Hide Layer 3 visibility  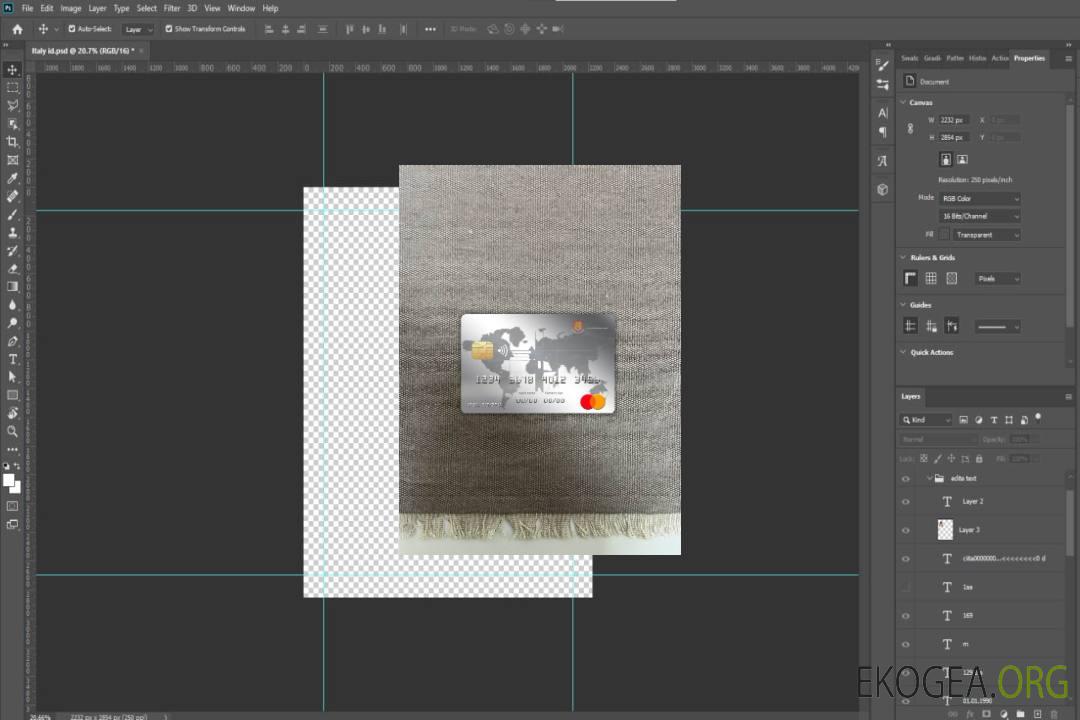tap(906, 530)
